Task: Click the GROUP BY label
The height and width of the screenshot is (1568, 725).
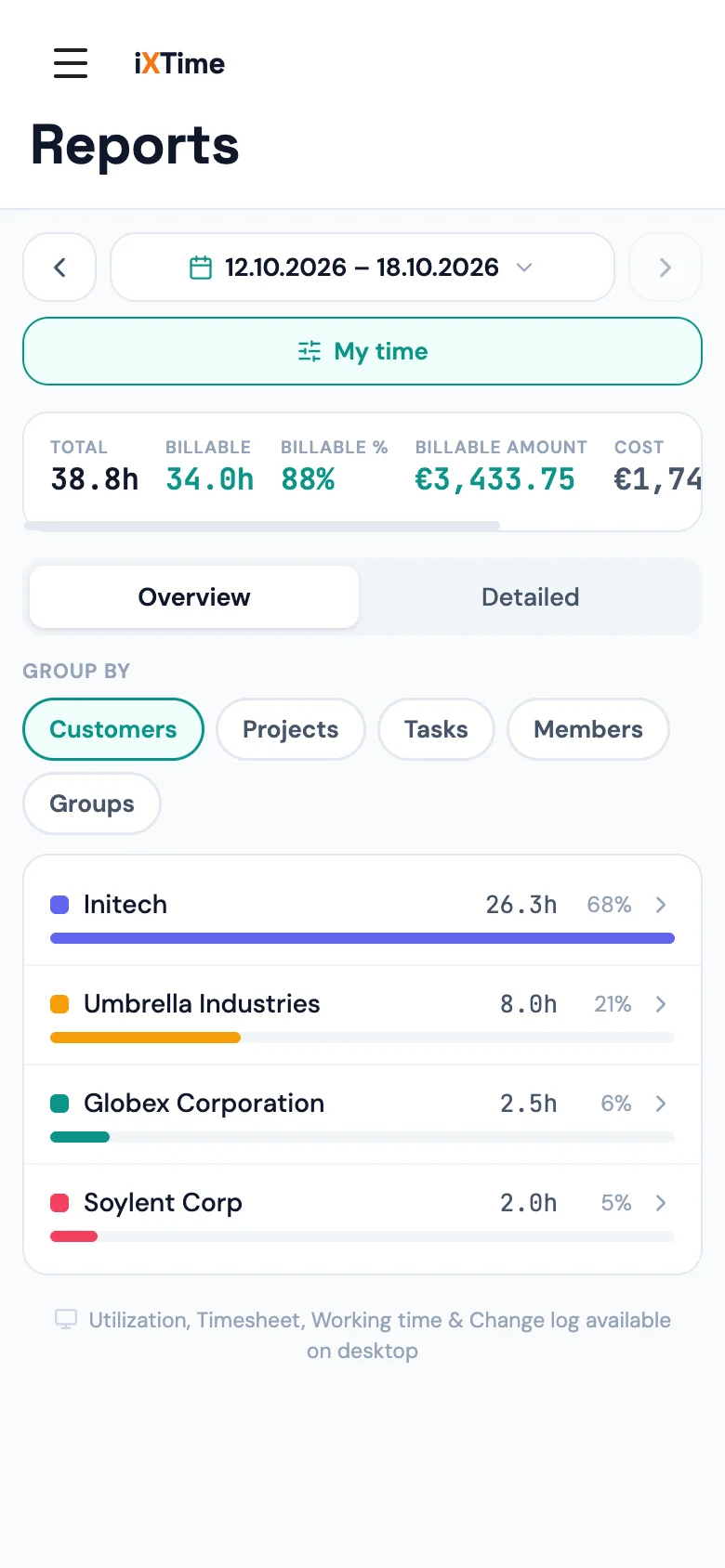Action: pyautogui.click(x=76, y=671)
